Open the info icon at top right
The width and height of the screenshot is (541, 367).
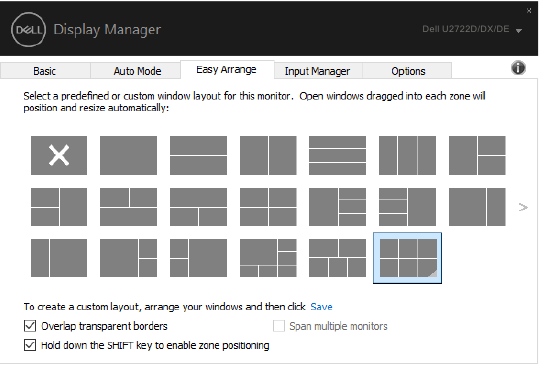point(518,68)
